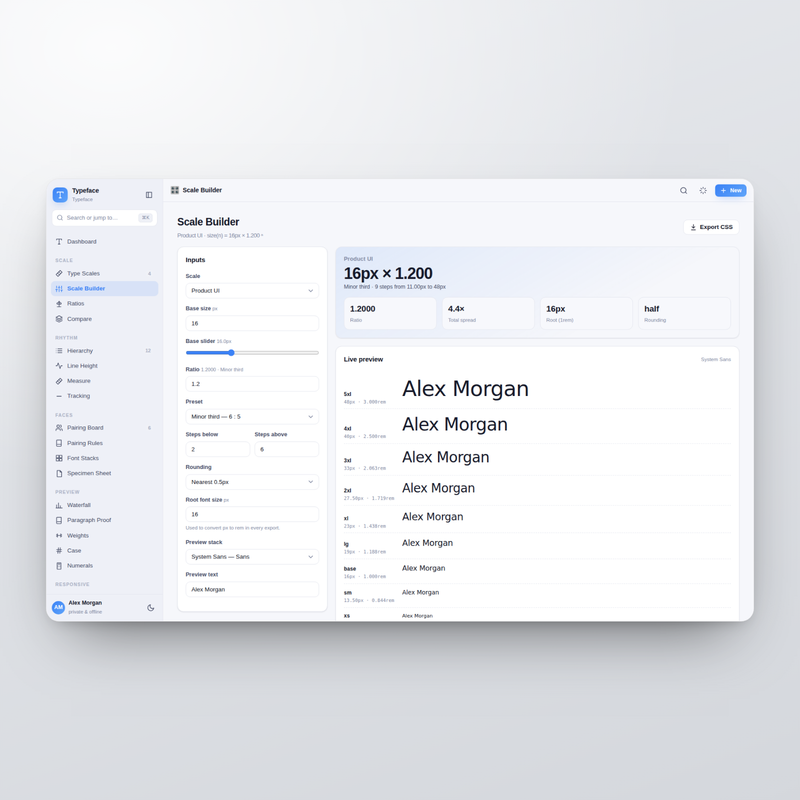Click the 3xl preview row label
Viewport: 800px width, 800px height.
click(347, 460)
